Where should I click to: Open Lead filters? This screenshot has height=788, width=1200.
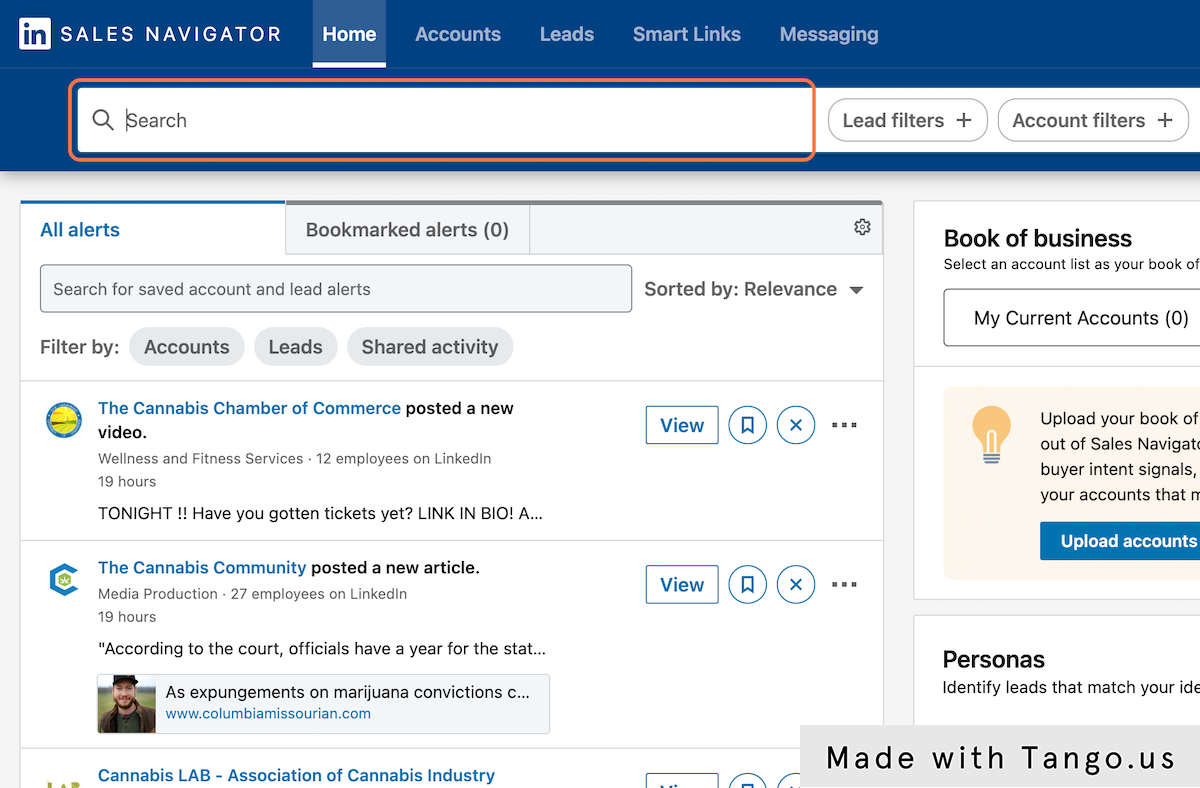(x=908, y=120)
